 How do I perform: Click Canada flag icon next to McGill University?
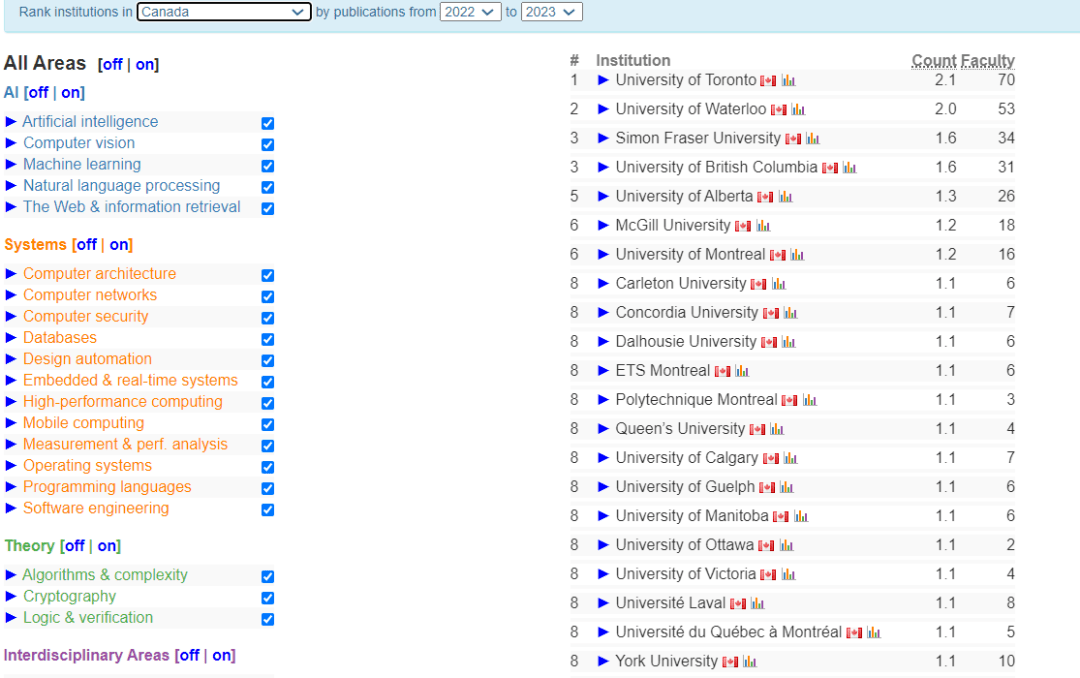tap(742, 226)
